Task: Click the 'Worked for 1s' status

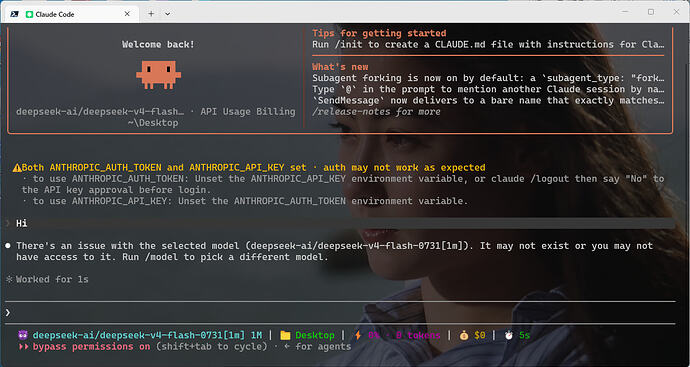Action: [x=52, y=279]
